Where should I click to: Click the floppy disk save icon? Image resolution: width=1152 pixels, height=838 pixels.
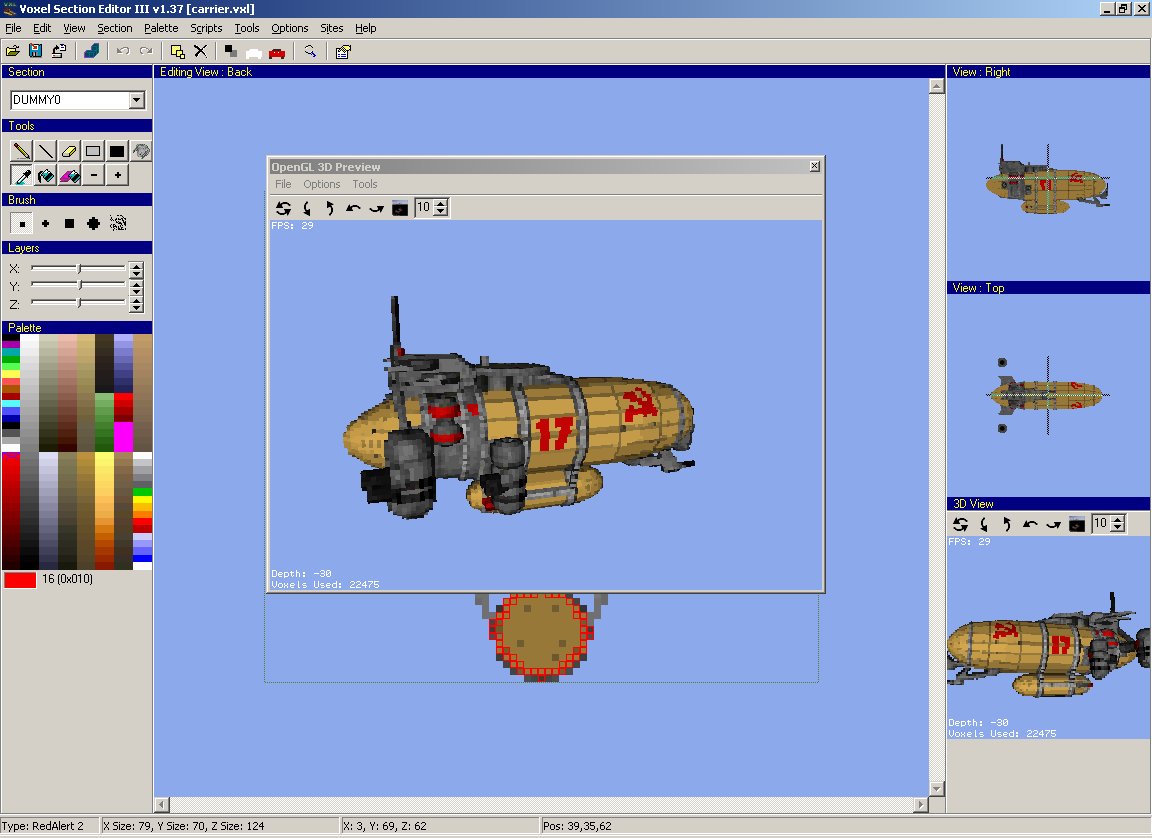[x=35, y=51]
